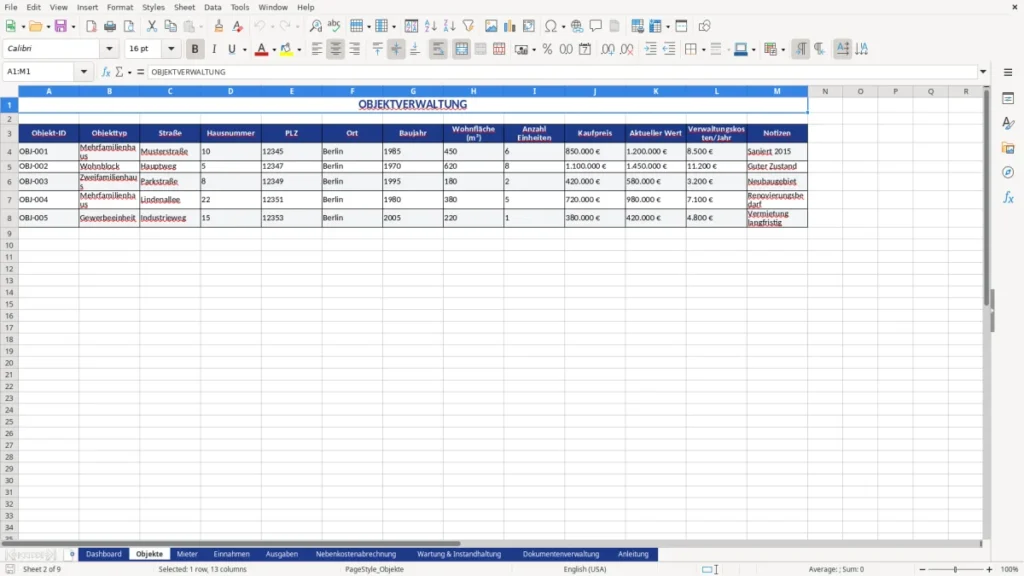Open font color dropdown arrow

point(274,50)
